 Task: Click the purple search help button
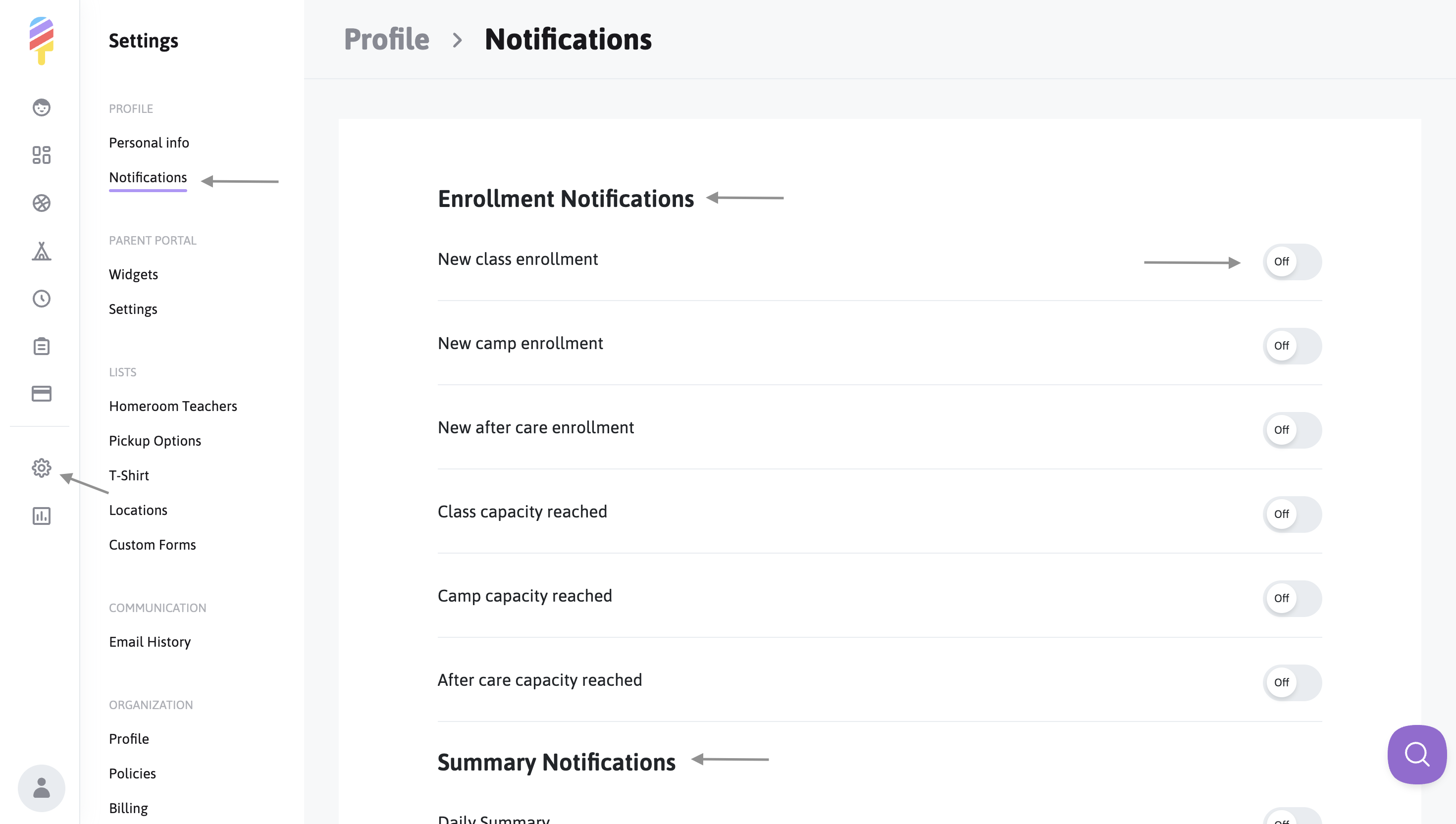[x=1416, y=754]
